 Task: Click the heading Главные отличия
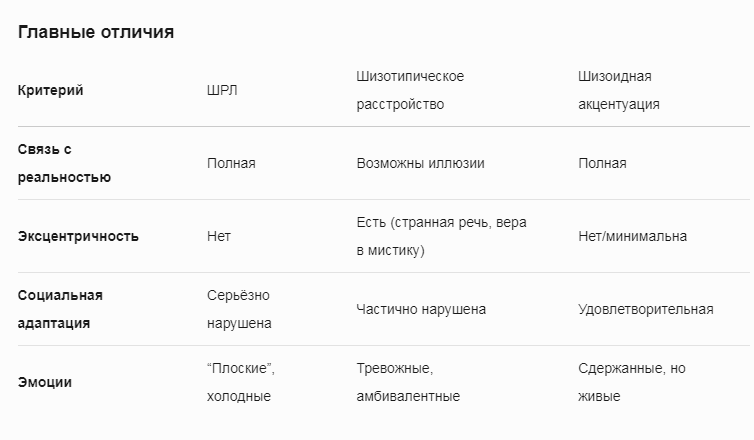tap(96, 32)
